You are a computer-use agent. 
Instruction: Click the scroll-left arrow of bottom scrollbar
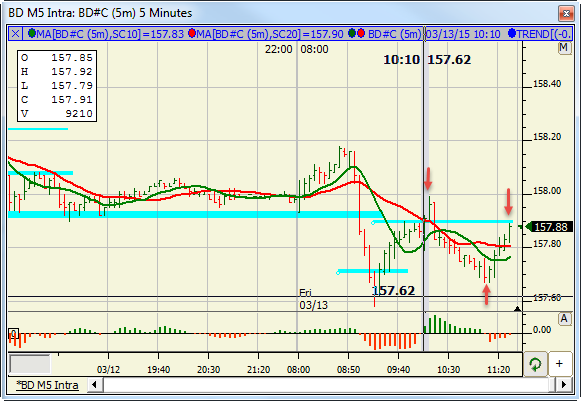pos(94,385)
